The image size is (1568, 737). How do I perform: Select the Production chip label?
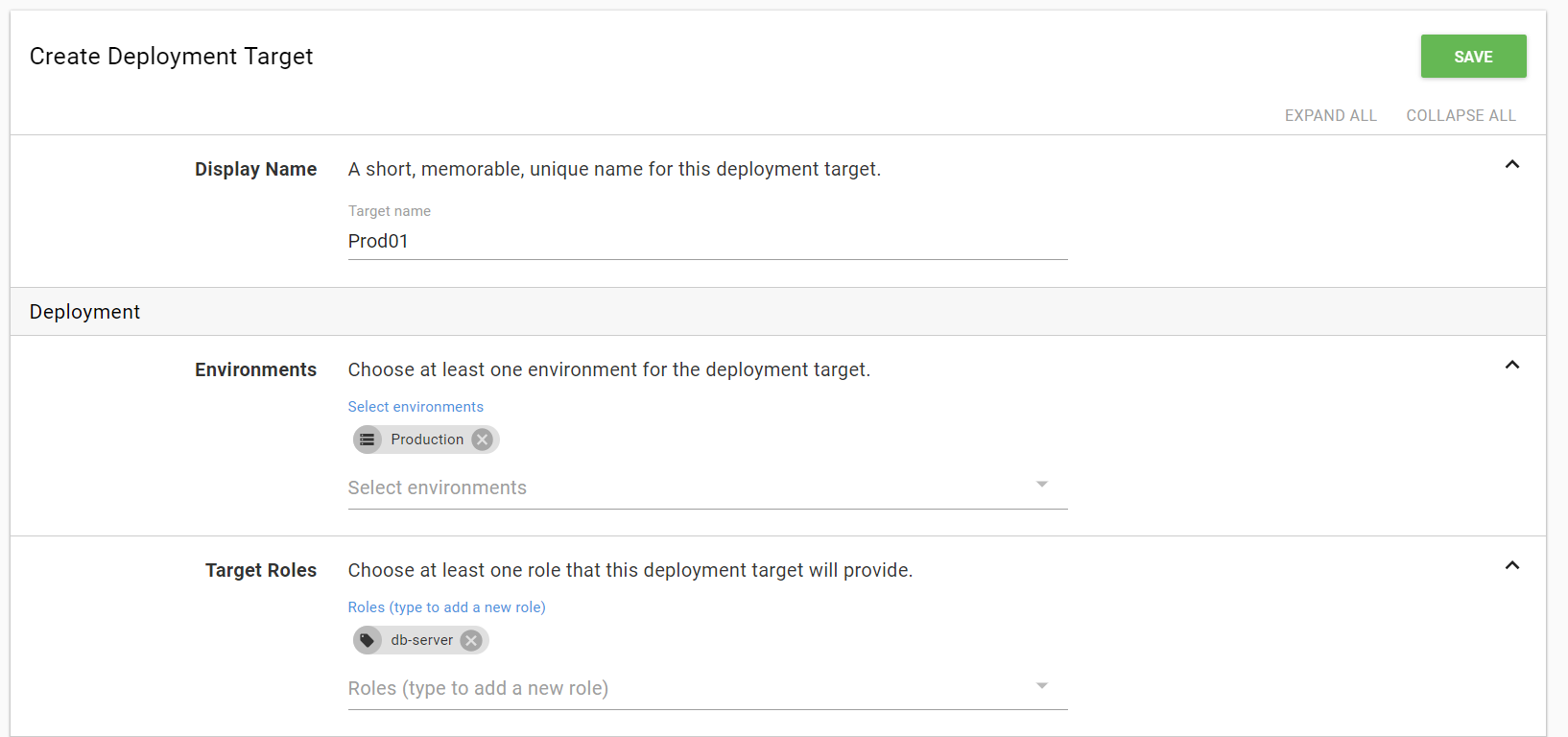(x=427, y=440)
